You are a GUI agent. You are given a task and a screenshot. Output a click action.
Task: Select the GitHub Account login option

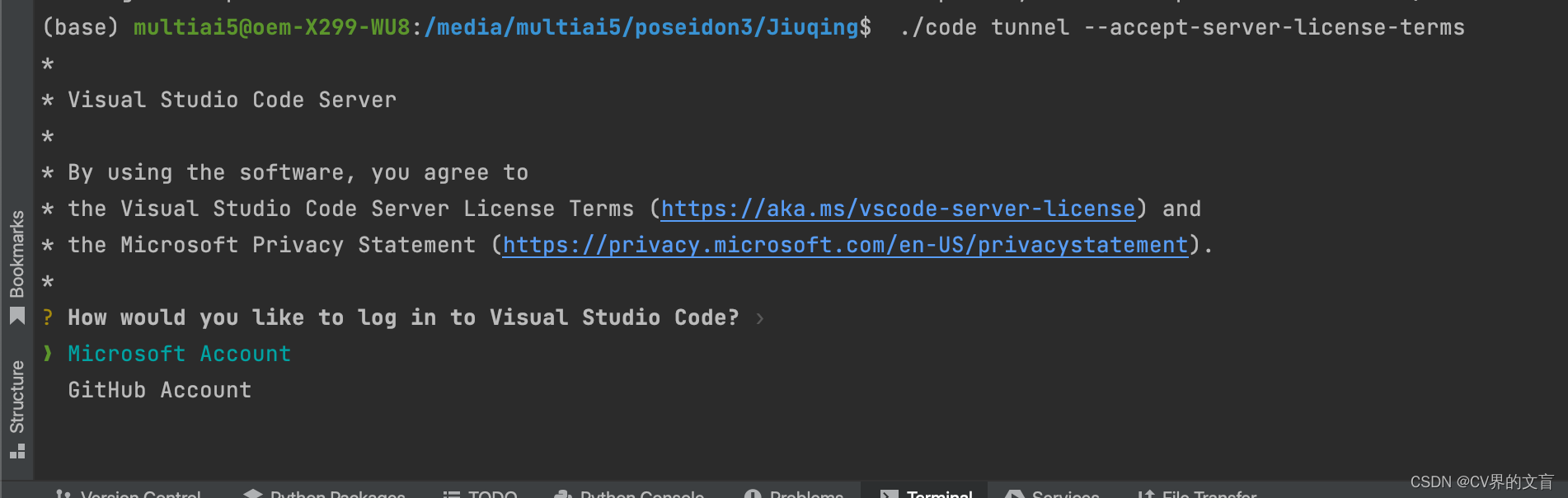159,390
